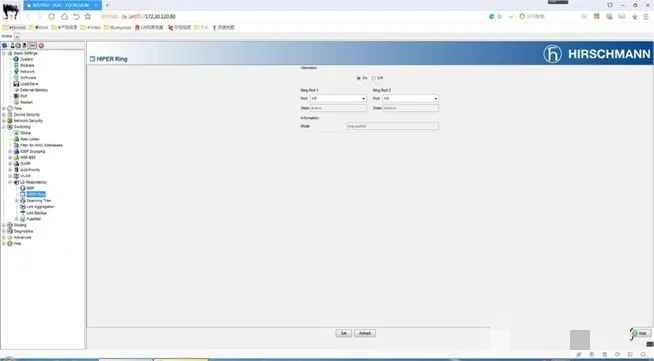Click the active browser tab
654x361 pixels.
pos(63,5)
